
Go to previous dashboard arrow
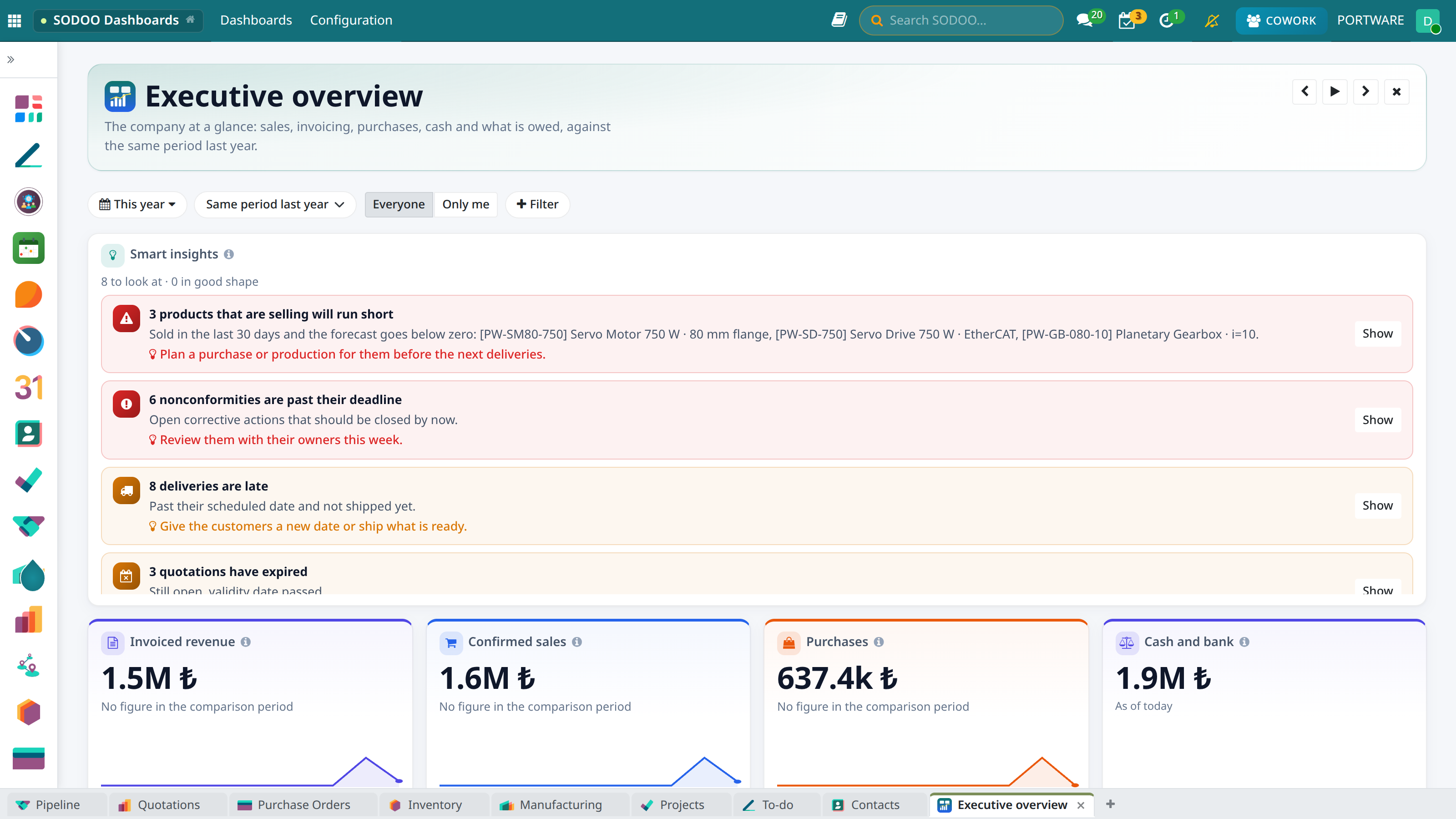coord(1304,91)
